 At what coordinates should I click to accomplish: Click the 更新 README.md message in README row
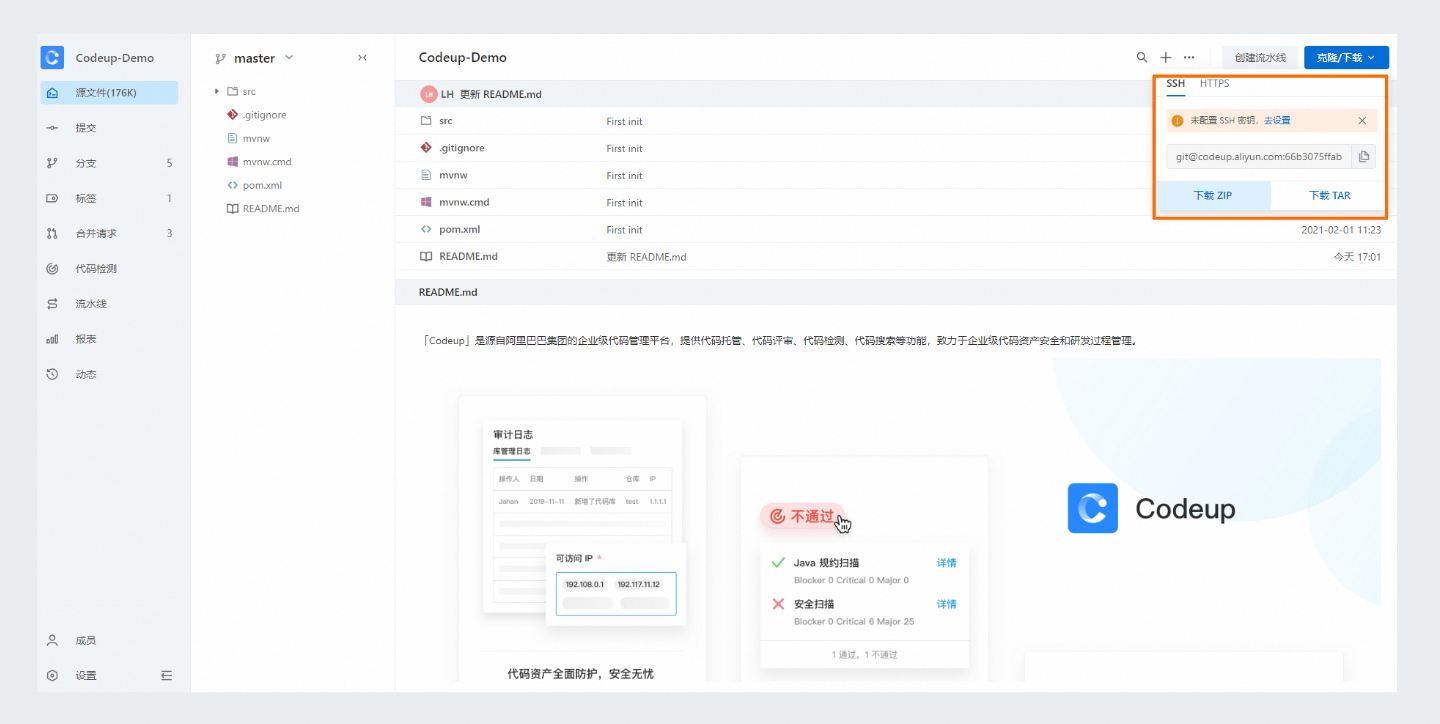tap(647, 257)
